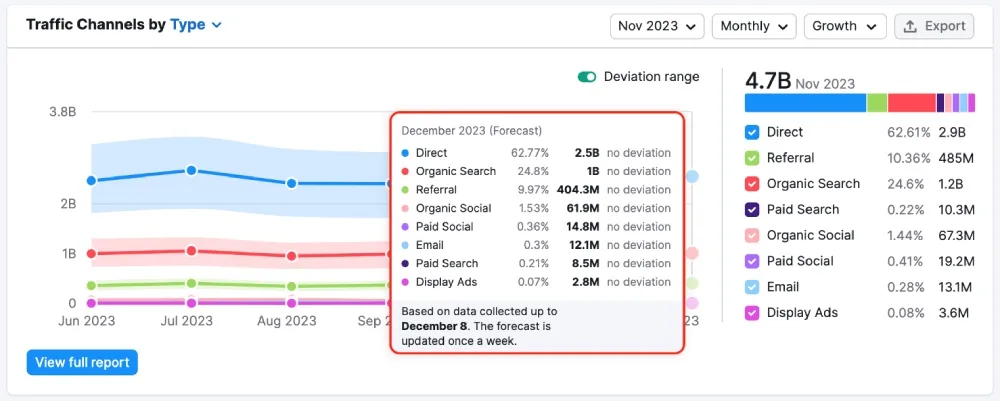Turn off the Display Ads checkbox
This screenshot has width=1000, height=401.
click(x=753, y=313)
